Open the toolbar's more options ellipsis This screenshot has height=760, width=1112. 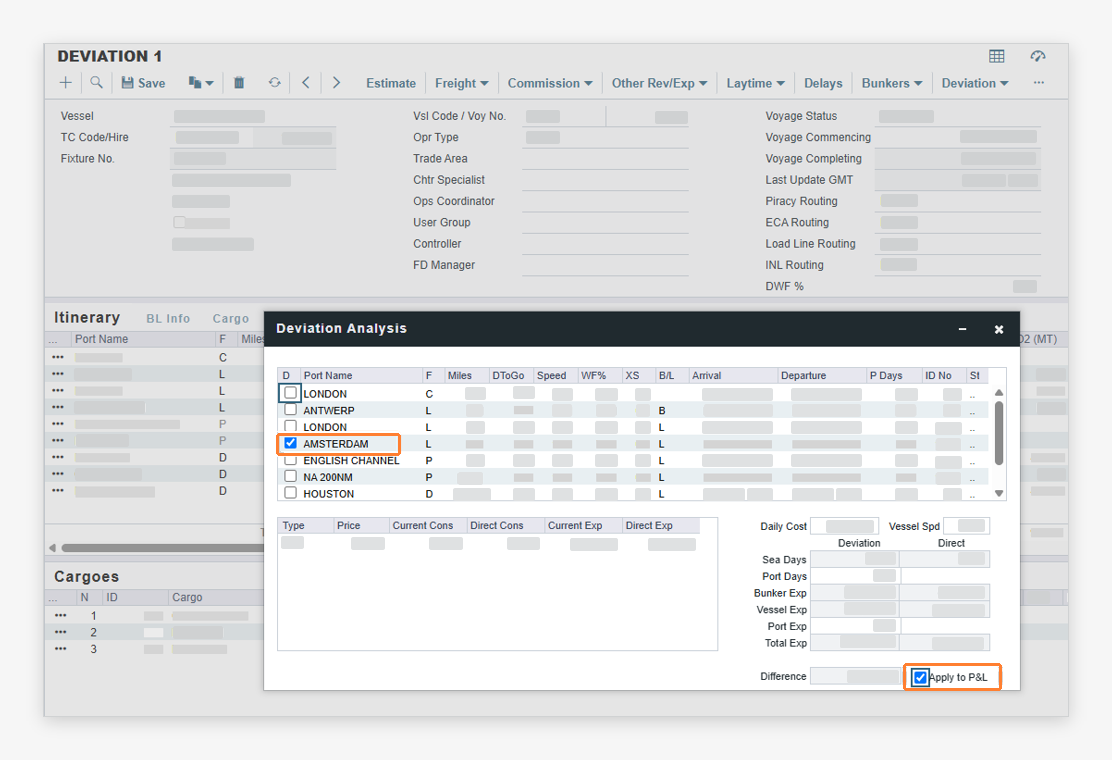pos(1038,83)
